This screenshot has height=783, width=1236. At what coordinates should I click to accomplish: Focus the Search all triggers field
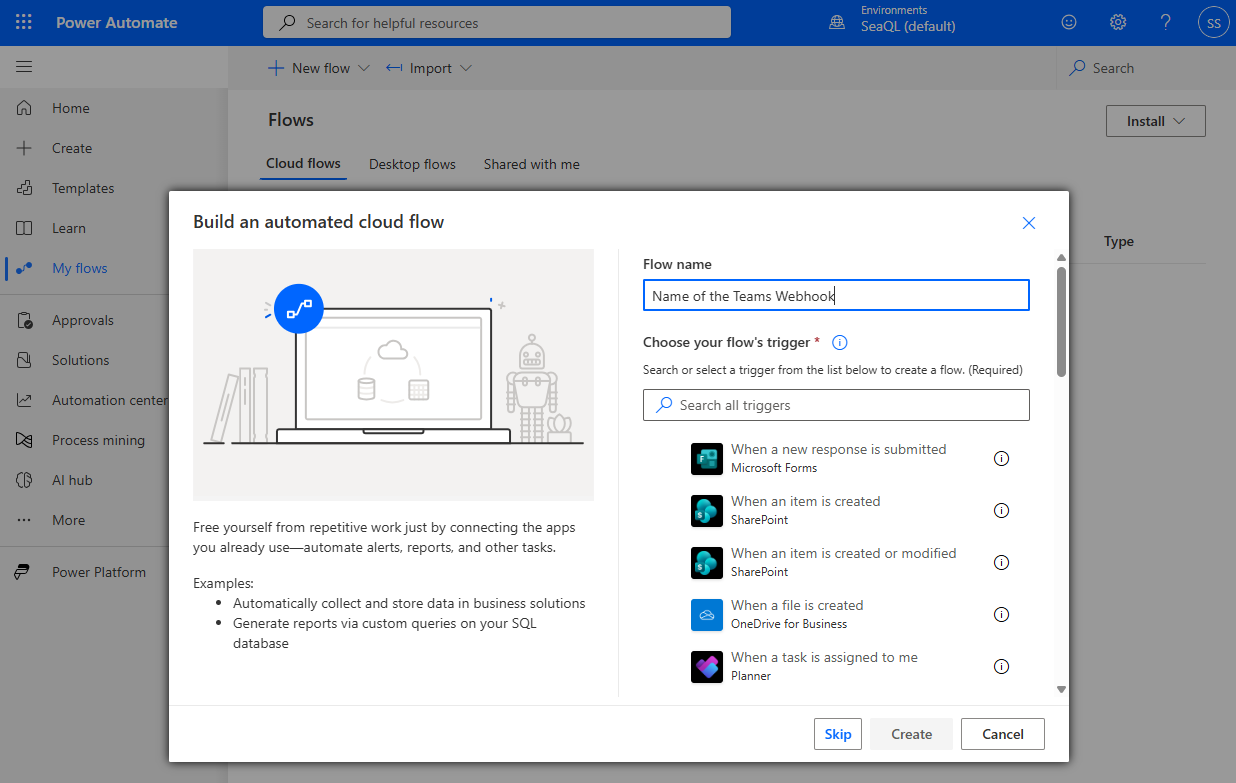(836, 405)
